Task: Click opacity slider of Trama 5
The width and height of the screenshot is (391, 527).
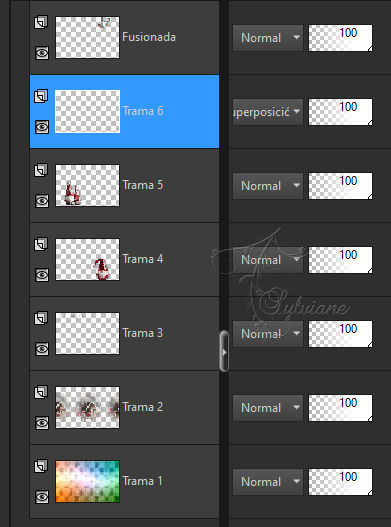Action: click(x=340, y=186)
